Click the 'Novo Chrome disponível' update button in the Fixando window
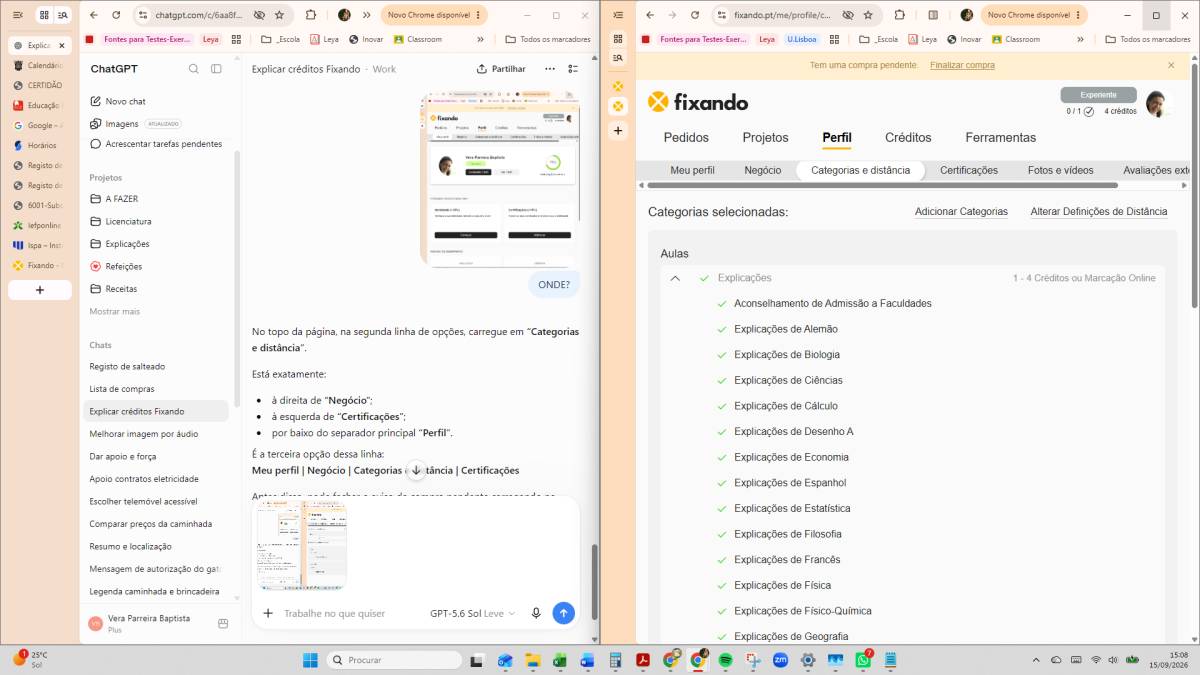Image resolution: width=1200 pixels, height=675 pixels. (1033, 15)
